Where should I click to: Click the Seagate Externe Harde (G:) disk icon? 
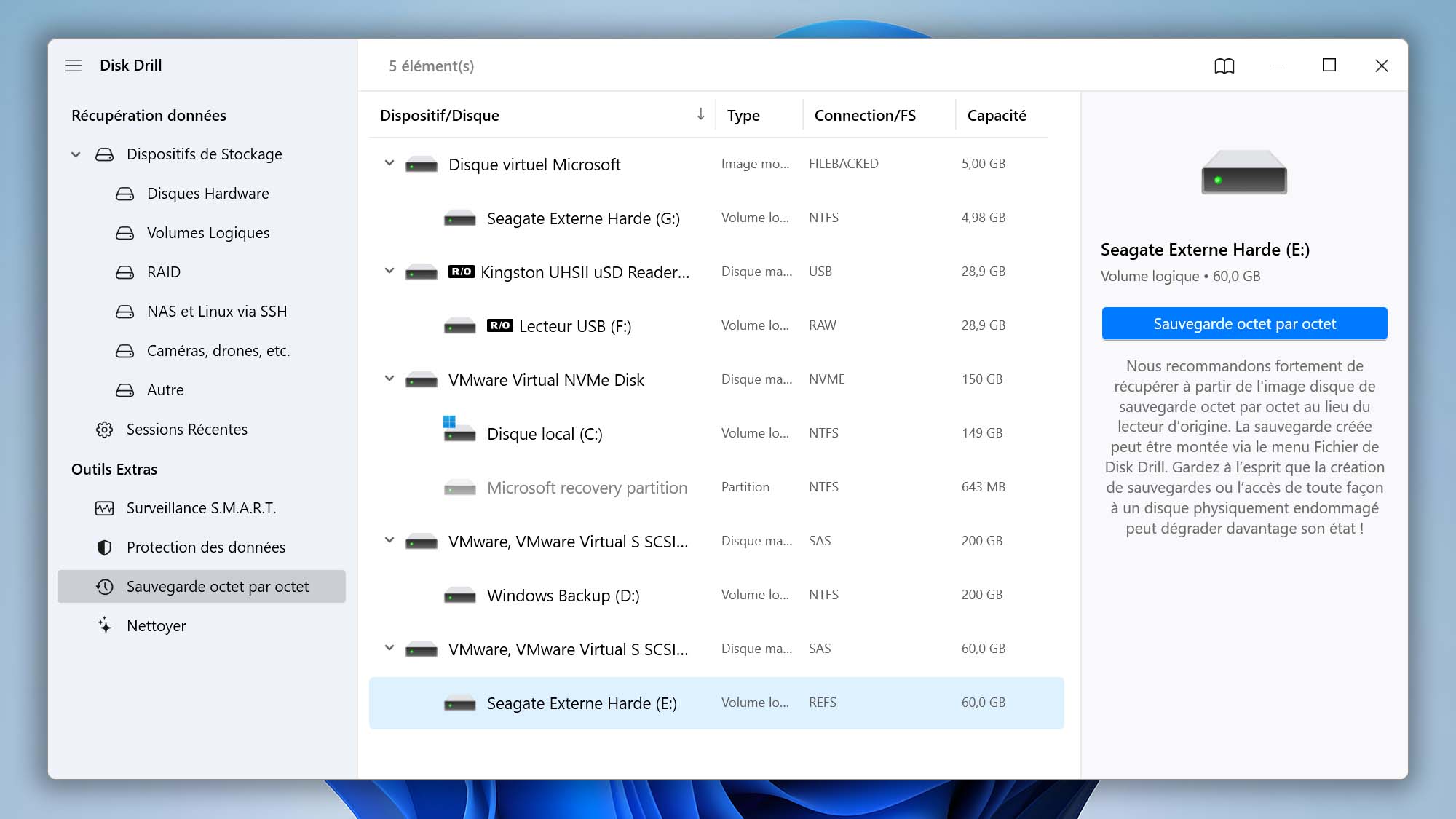click(460, 218)
